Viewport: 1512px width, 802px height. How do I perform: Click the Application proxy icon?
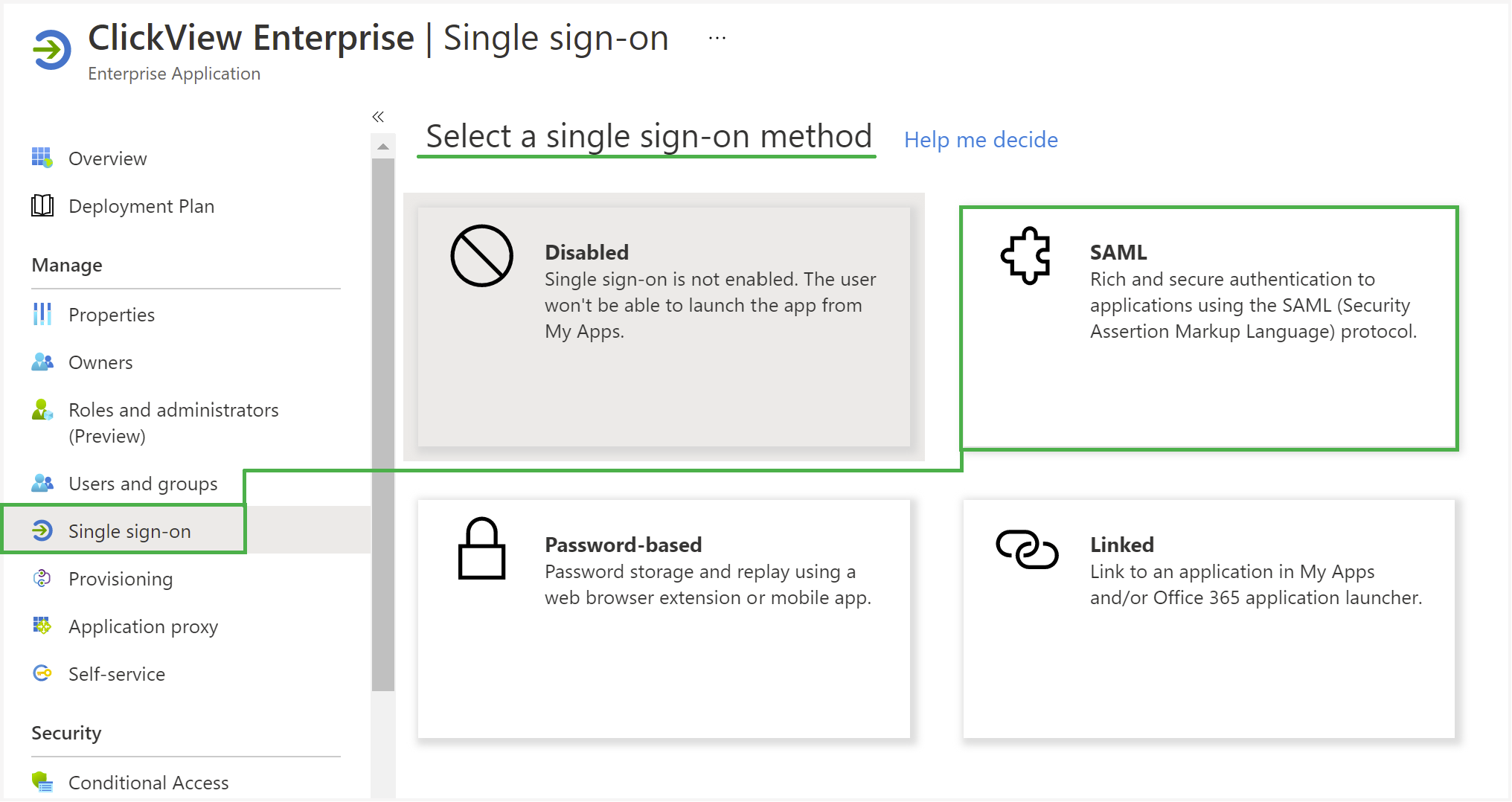click(42, 626)
